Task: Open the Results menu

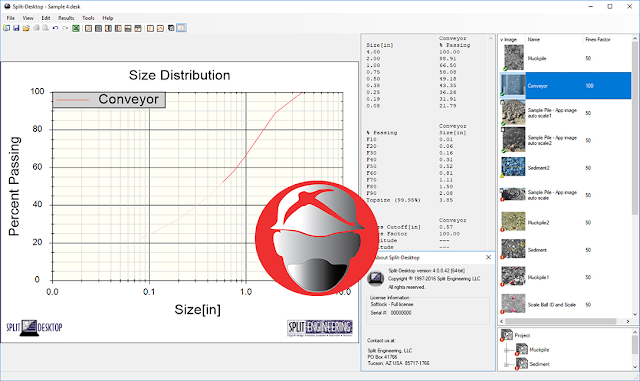Action: point(66,18)
